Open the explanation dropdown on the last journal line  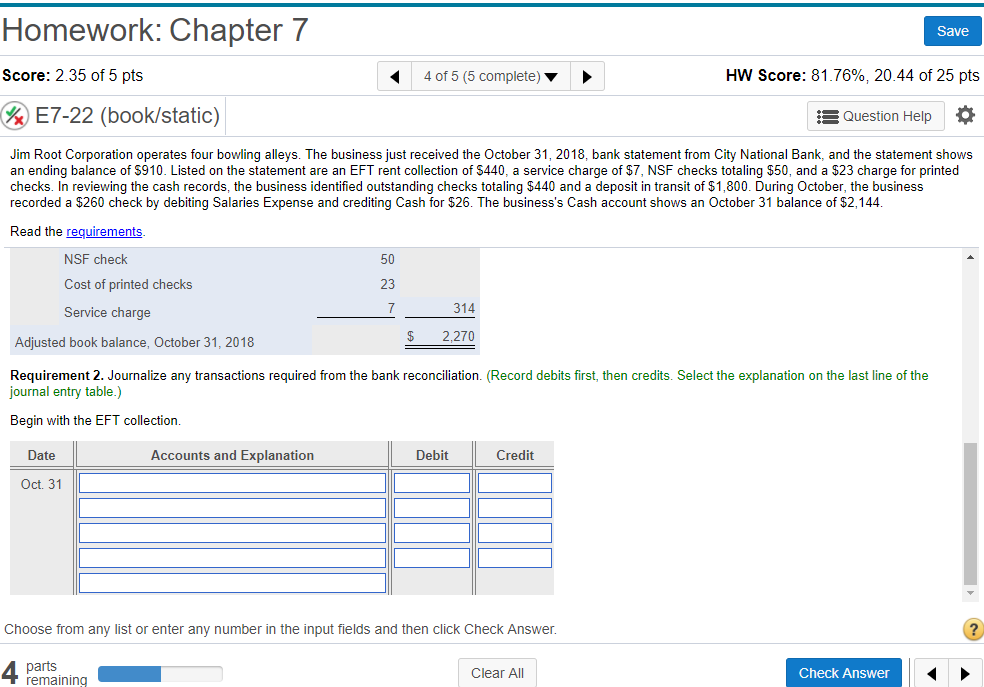click(x=232, y=582)
